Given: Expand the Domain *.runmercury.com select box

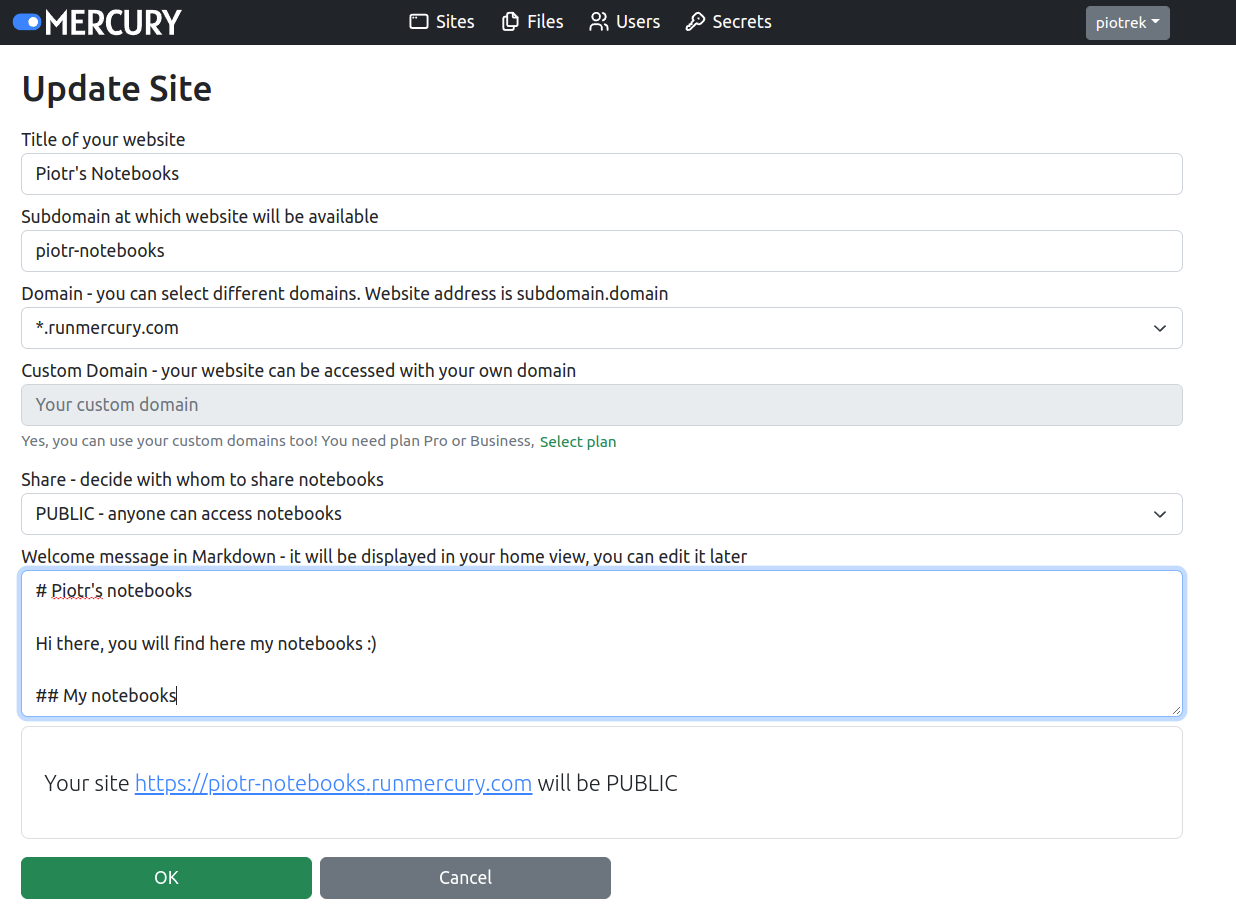Looking at the screenshot, I should coord(601,328).
